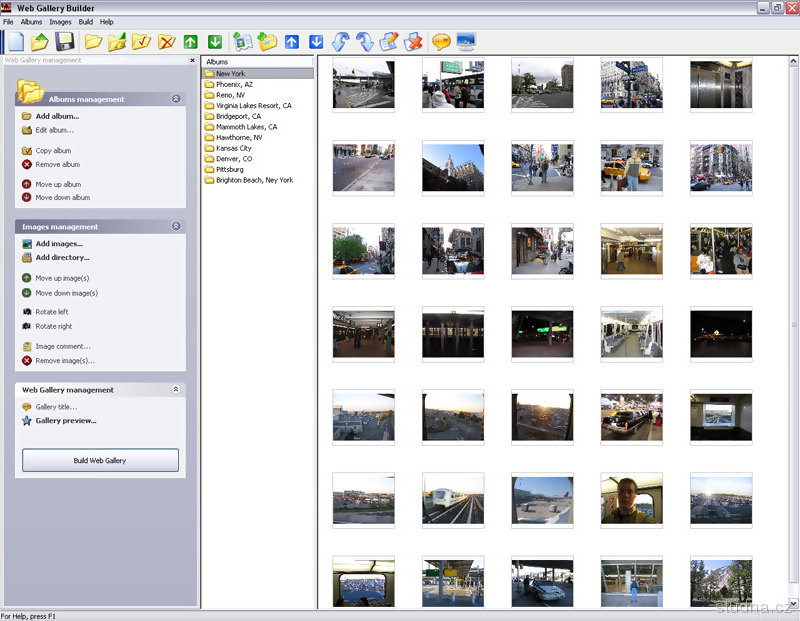Collapse the Images management panel
800x621 pixels.
(176, 227)
